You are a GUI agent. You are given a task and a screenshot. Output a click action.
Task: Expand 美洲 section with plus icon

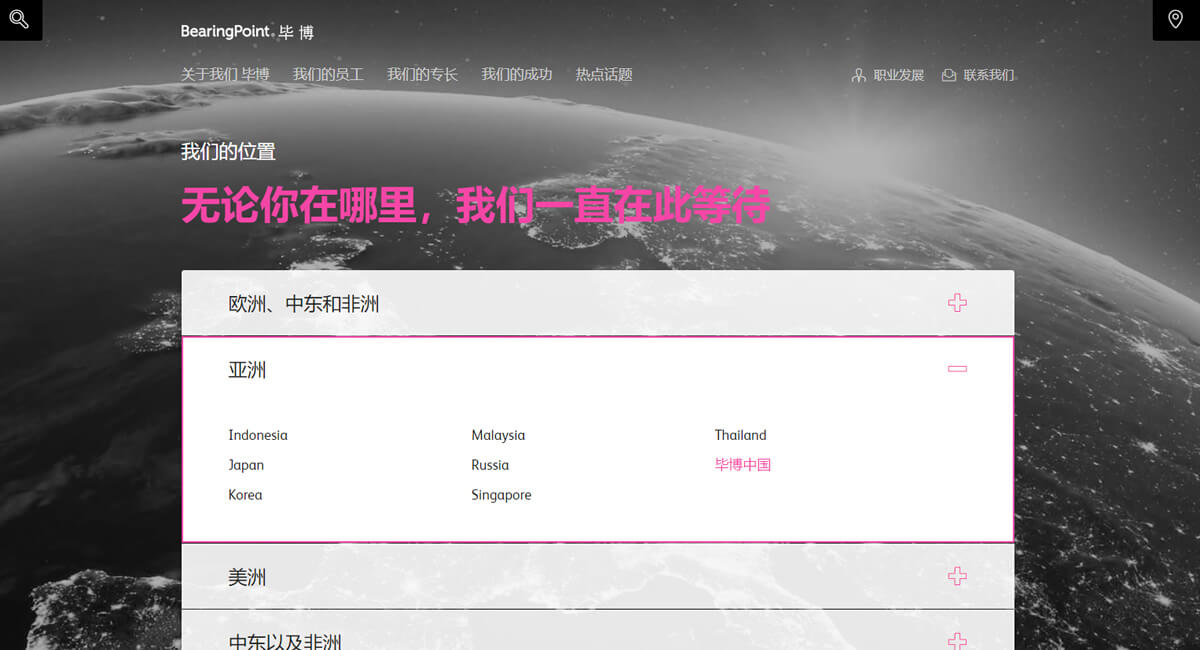[957, 576]
